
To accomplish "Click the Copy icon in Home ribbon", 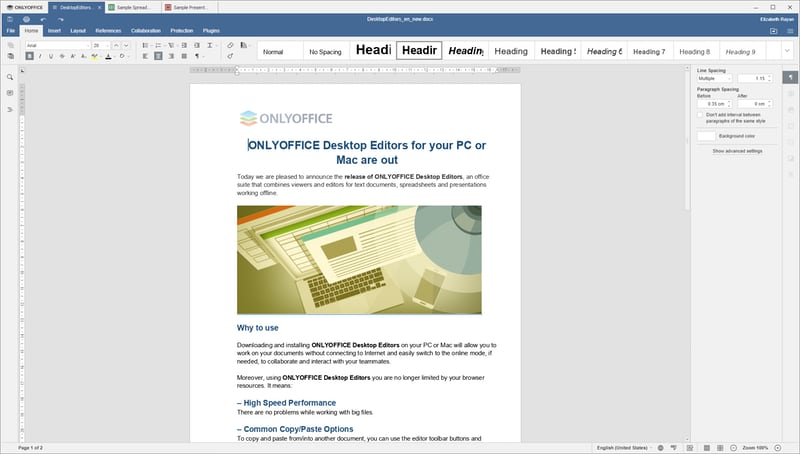I will point(11,45).
